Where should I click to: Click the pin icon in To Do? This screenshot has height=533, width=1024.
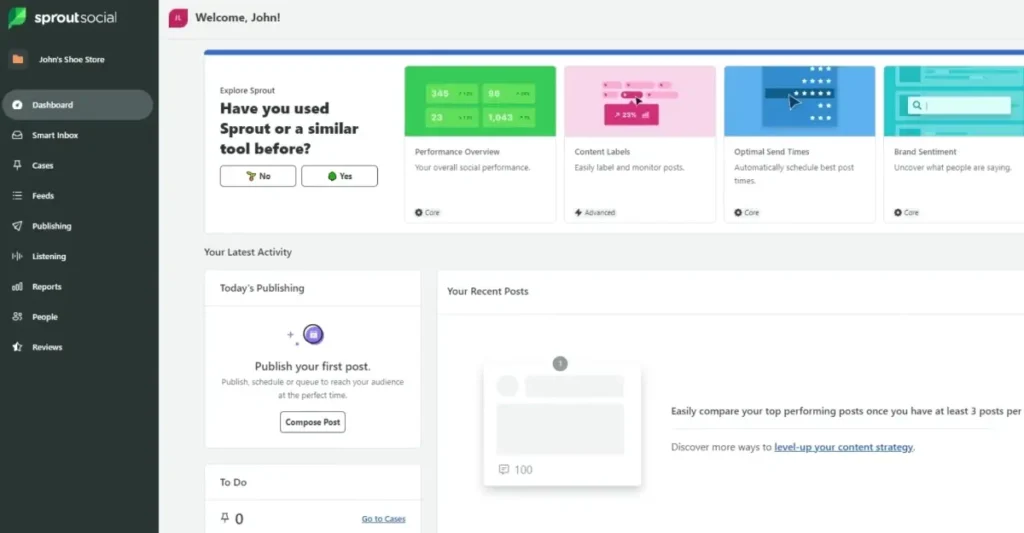point(225,518)
